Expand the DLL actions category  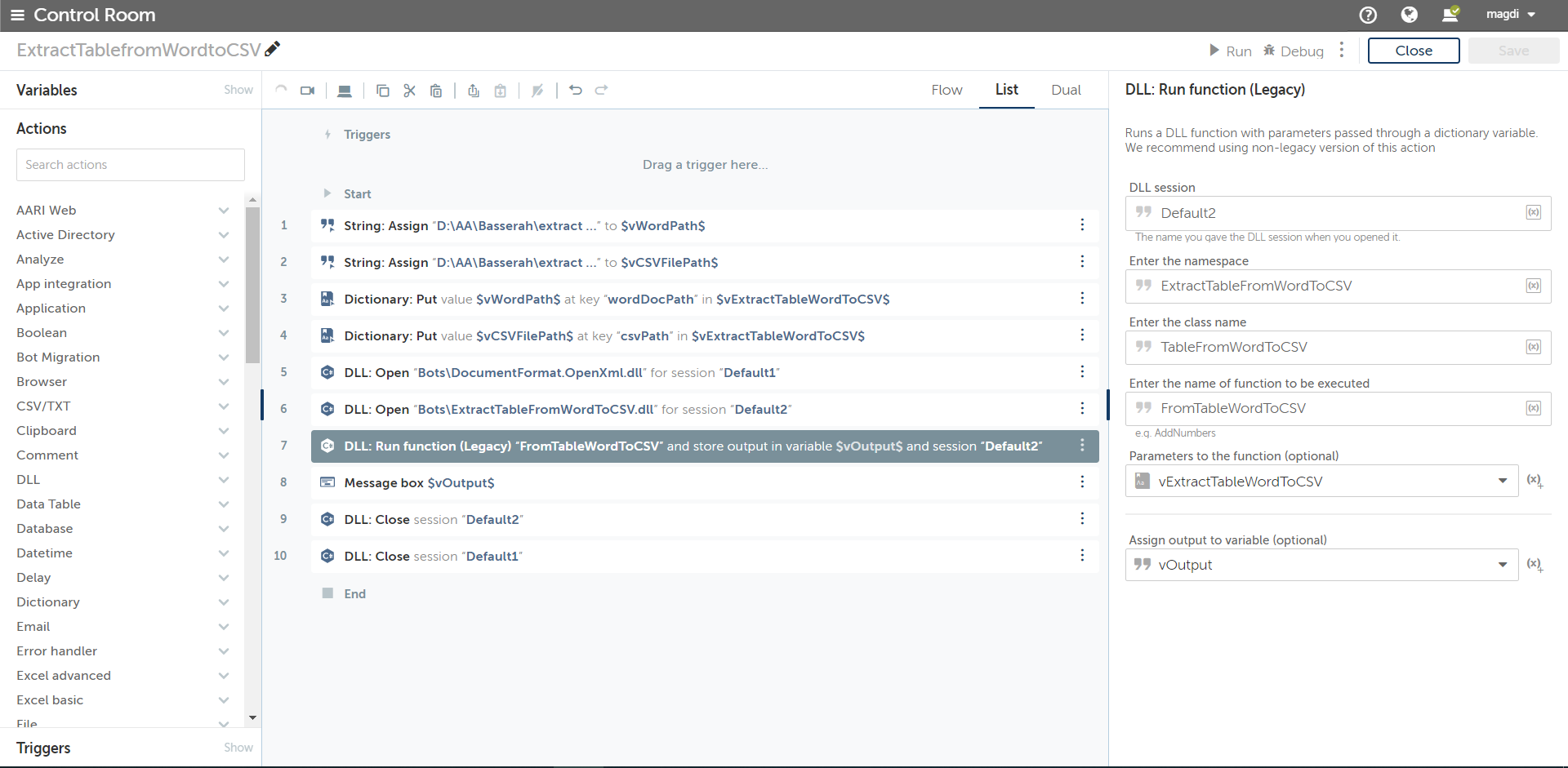click(223, 480)
